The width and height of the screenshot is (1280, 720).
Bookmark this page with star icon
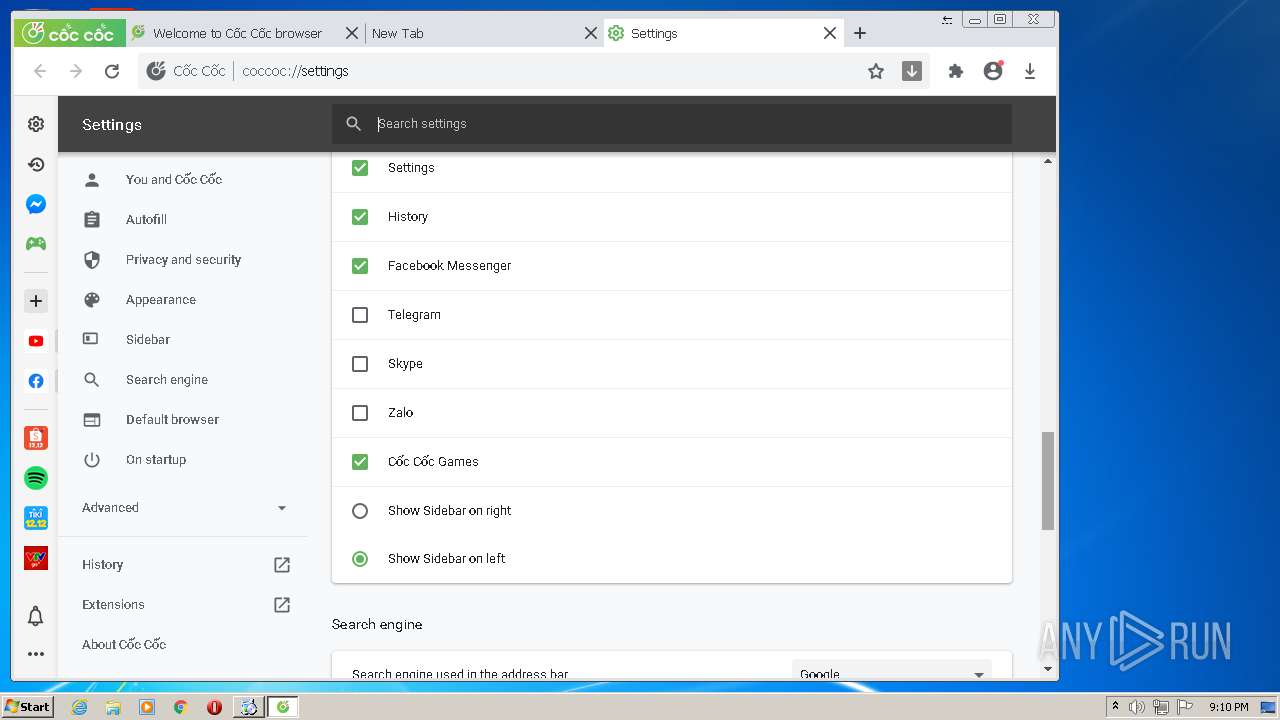click(x=876, y=71)
